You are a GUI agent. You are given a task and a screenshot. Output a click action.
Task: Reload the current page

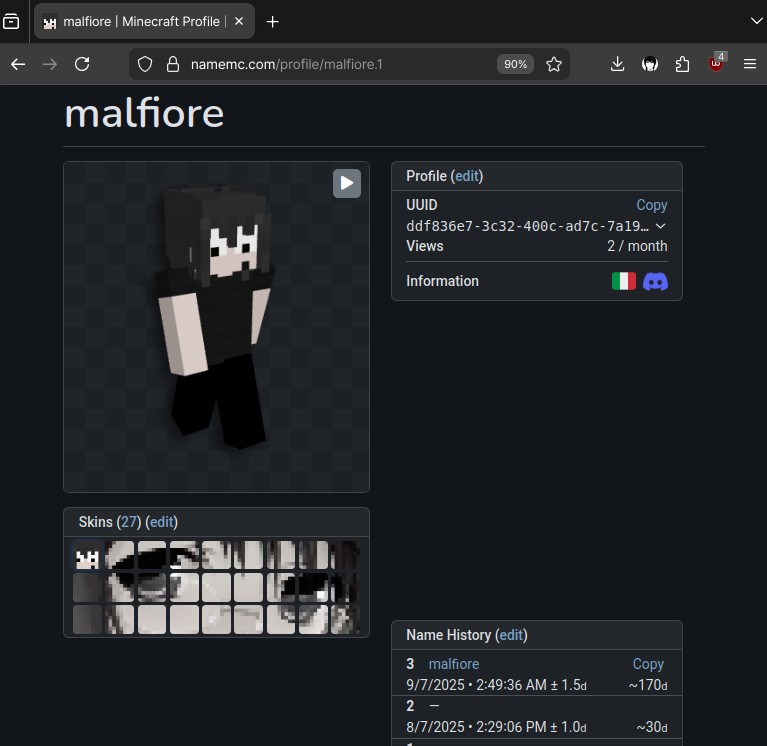coord(83,64)
